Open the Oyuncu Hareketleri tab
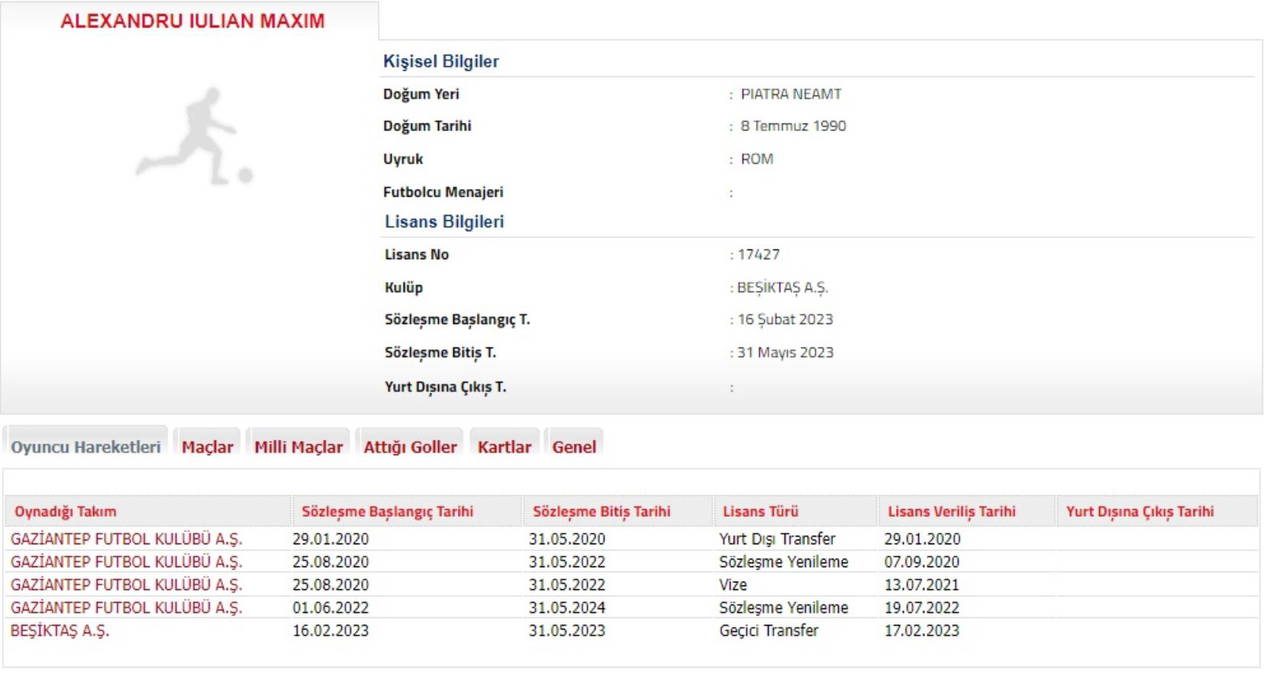Viewport: 1280px width, 686px height. tap(86, 447)
